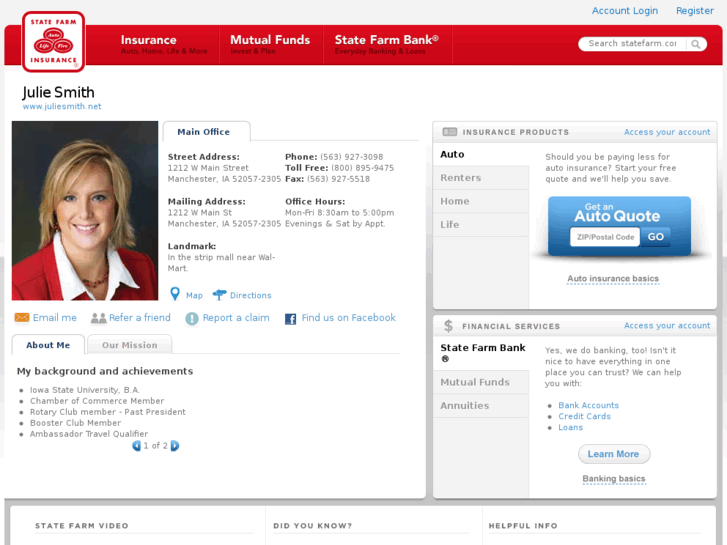Go to previous achievements page arrow

point(136,446)
